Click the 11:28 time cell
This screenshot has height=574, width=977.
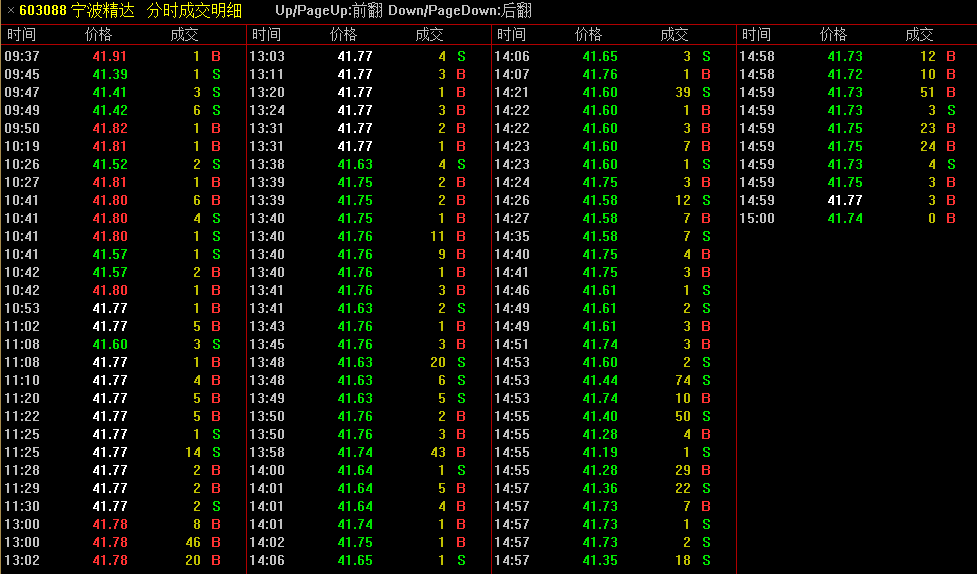(22, 471)
